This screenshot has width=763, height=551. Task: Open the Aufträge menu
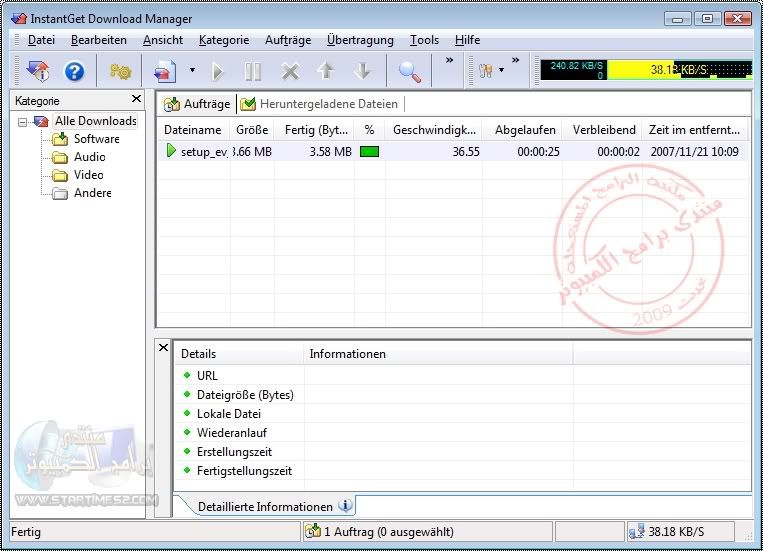tap(288, 40)
